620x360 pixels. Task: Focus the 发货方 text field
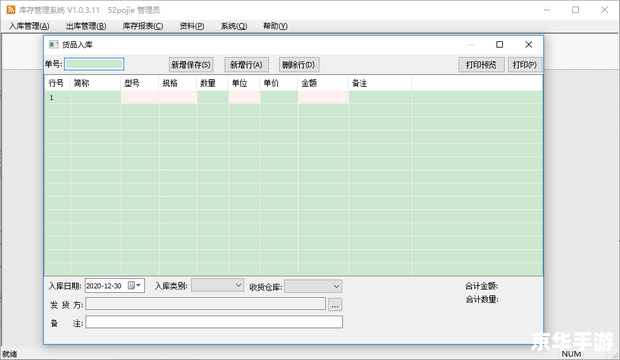(206, 304)
